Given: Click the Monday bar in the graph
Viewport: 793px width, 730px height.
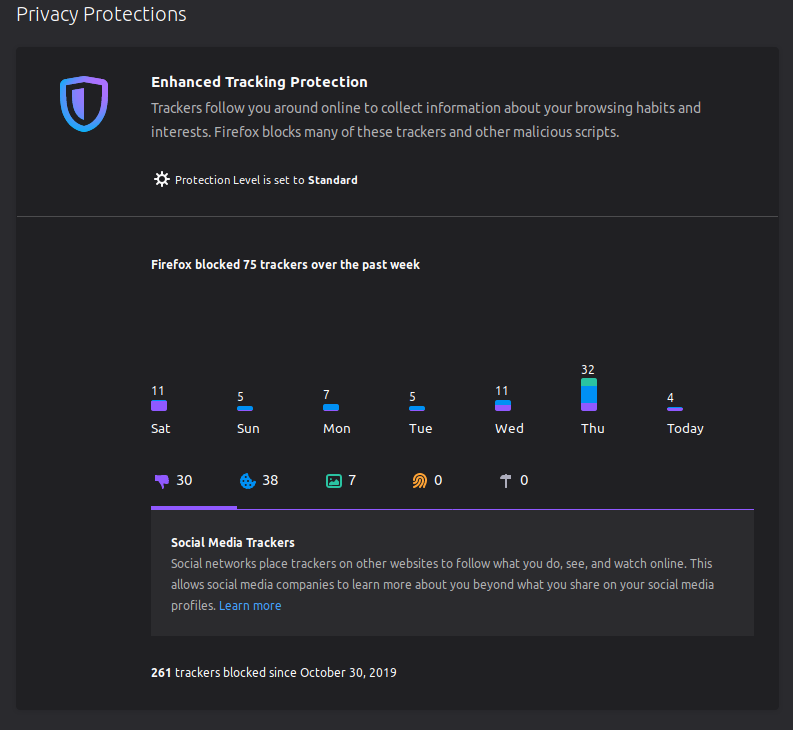Looking at the screenshot, I should 331,407.
